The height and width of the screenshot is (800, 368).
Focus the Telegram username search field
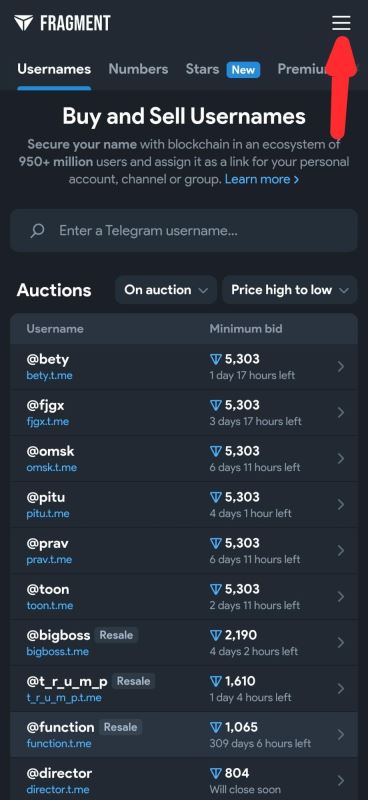[184, 231]
